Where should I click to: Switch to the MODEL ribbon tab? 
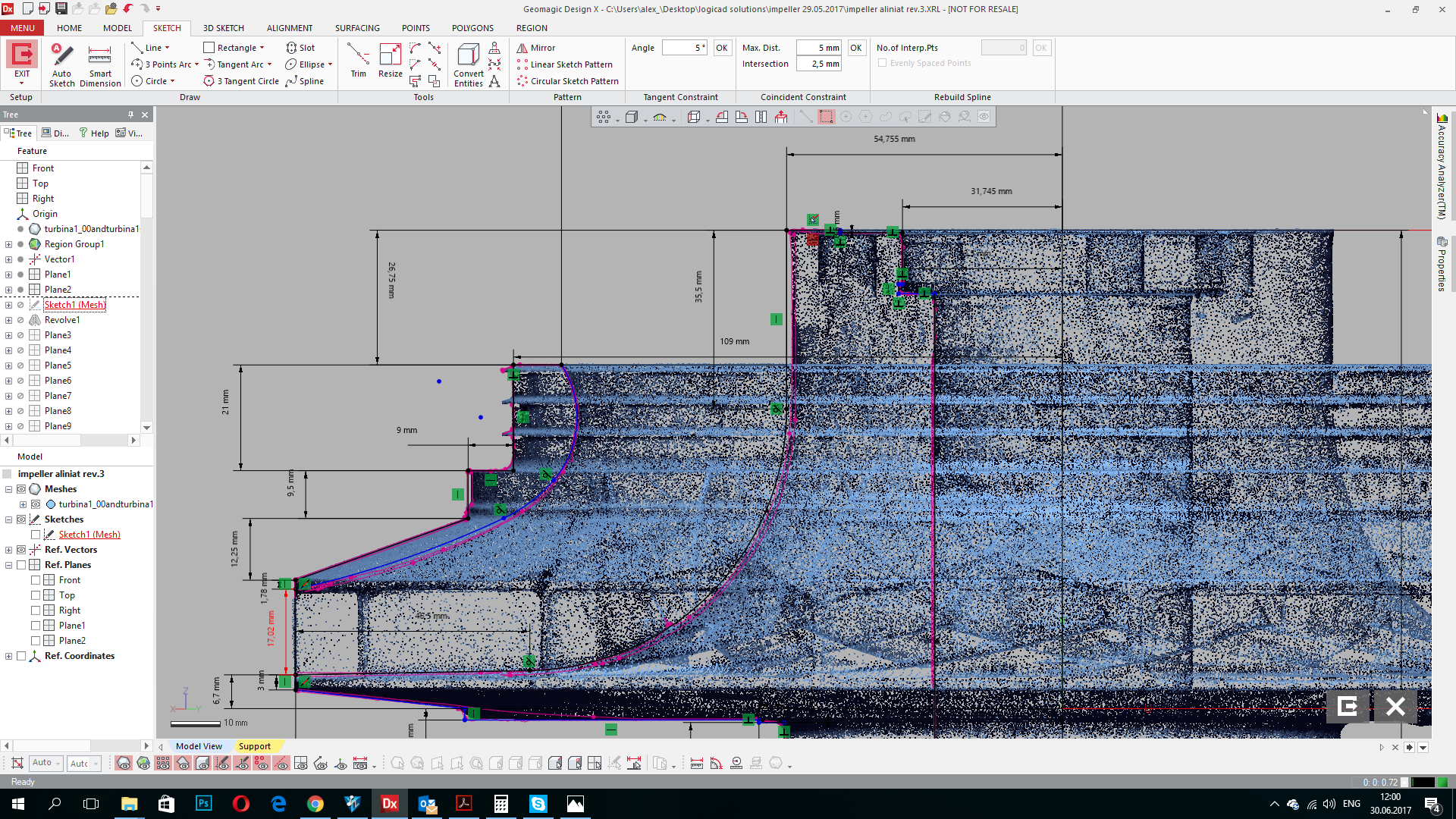point(118,28)
